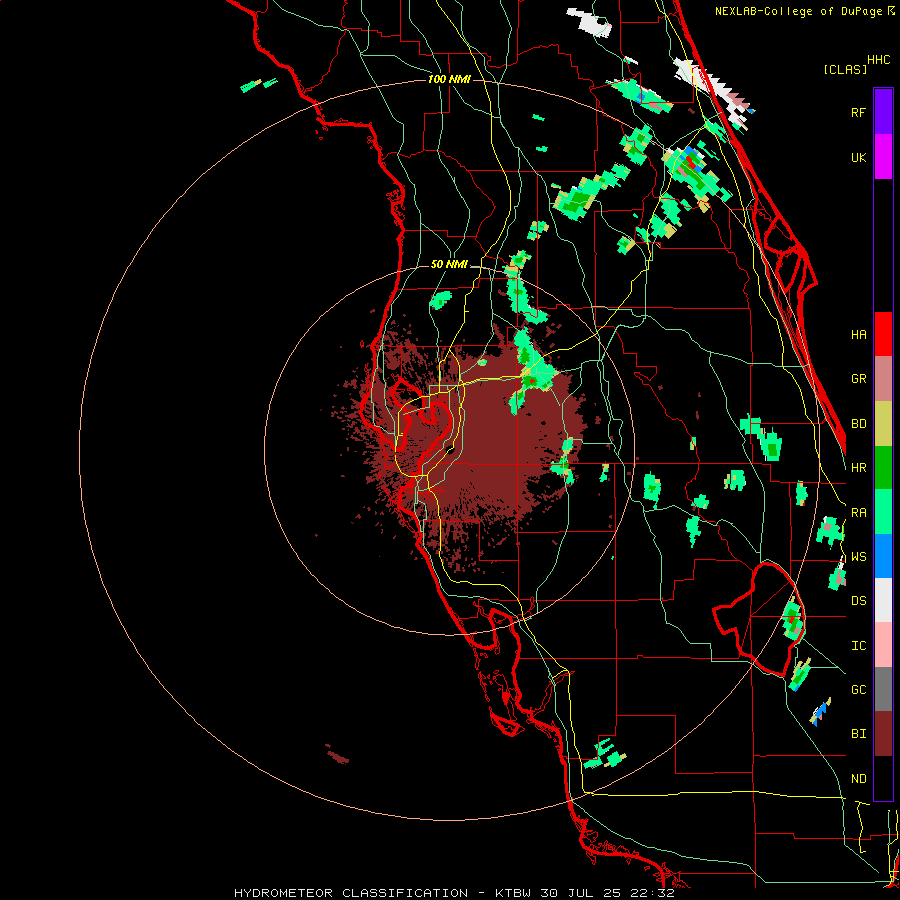
Task: Click the RF purple legend swatch
Action: point(883,112)
